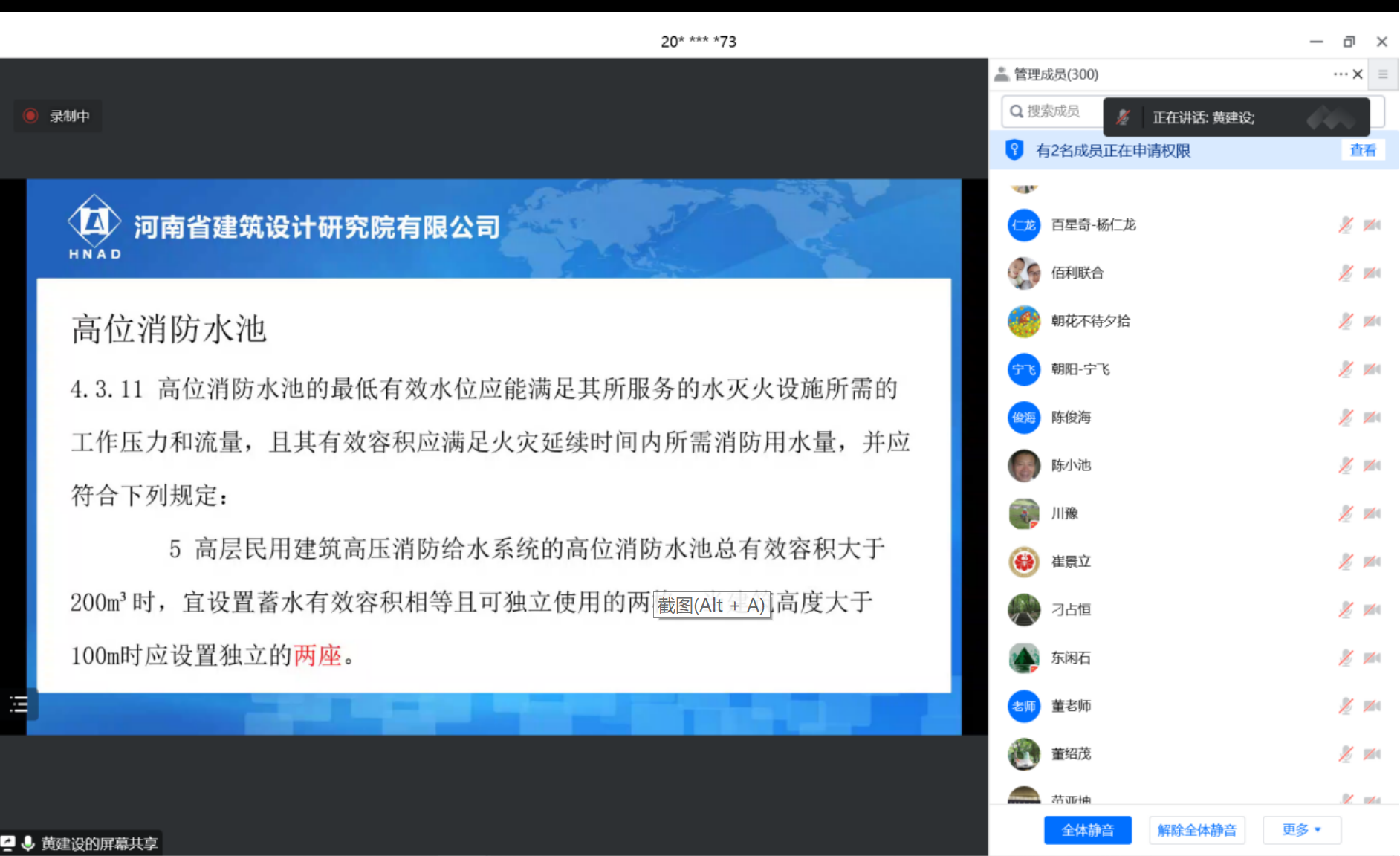Select member name 陈俊海

[x=1071, y=418]
